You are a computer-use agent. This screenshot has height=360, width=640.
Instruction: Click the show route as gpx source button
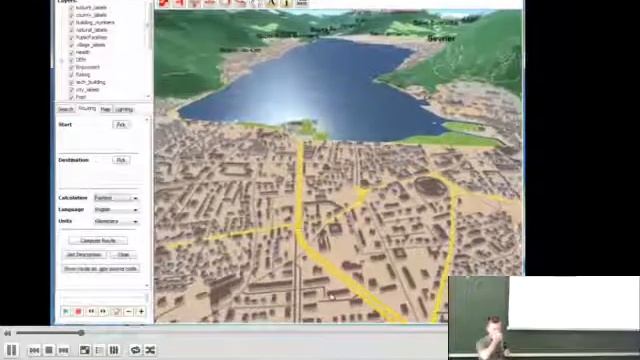coord(100,269)
